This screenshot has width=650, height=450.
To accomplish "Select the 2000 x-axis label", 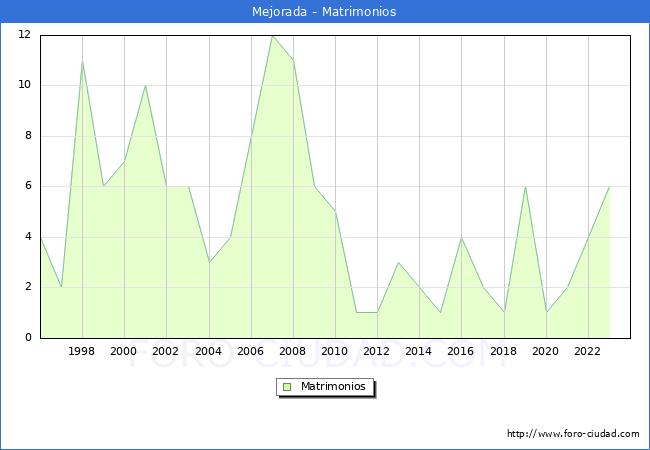I will tap(124, 351).
